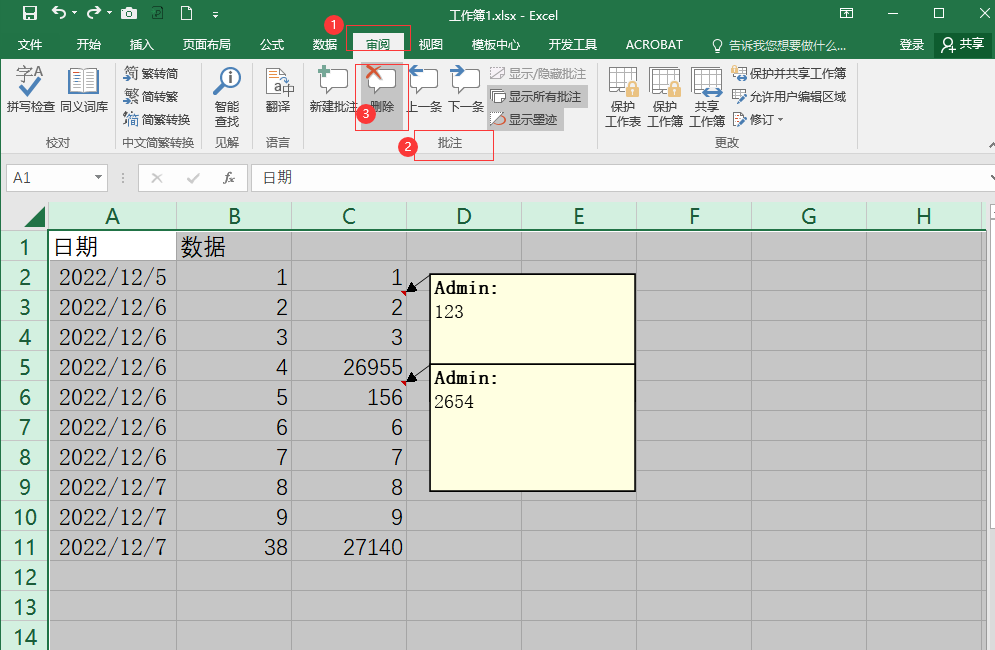This screenshot has width=995, height=650.
Task: Select column G header
Action: coord(809,216)
